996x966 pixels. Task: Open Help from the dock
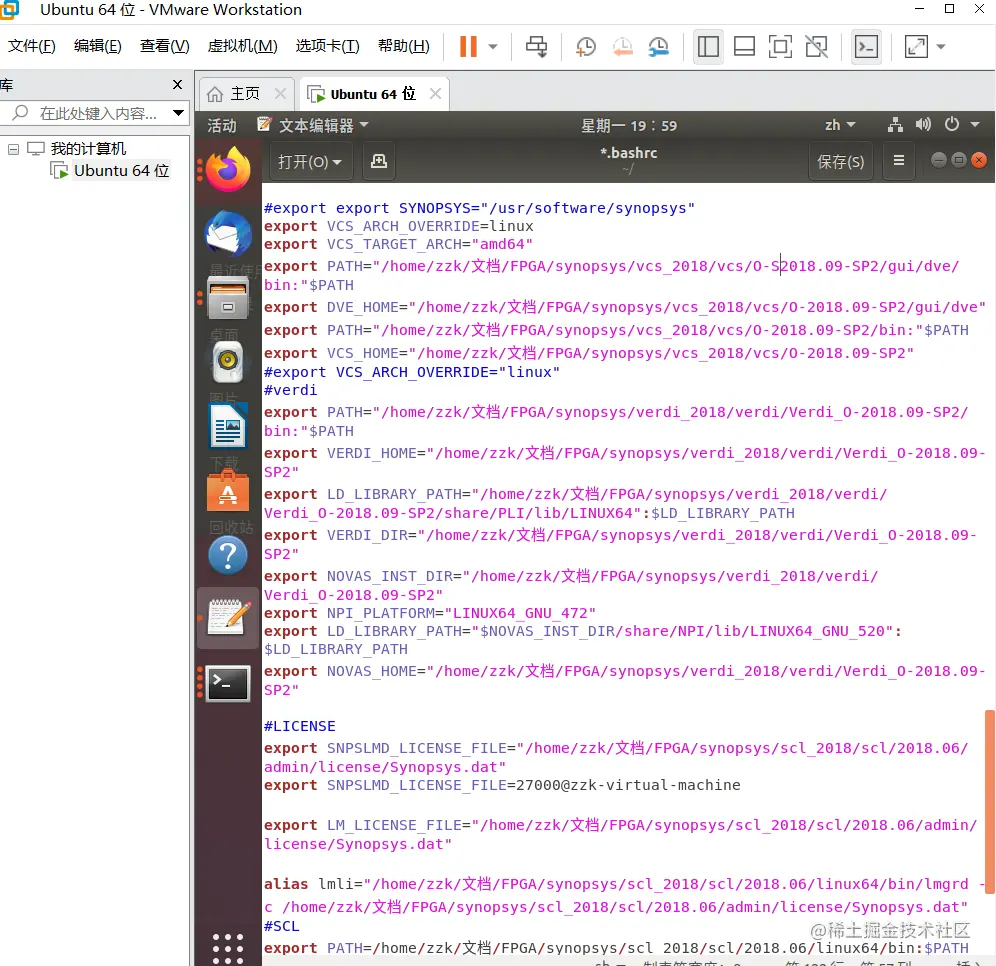tap(228, 555)
